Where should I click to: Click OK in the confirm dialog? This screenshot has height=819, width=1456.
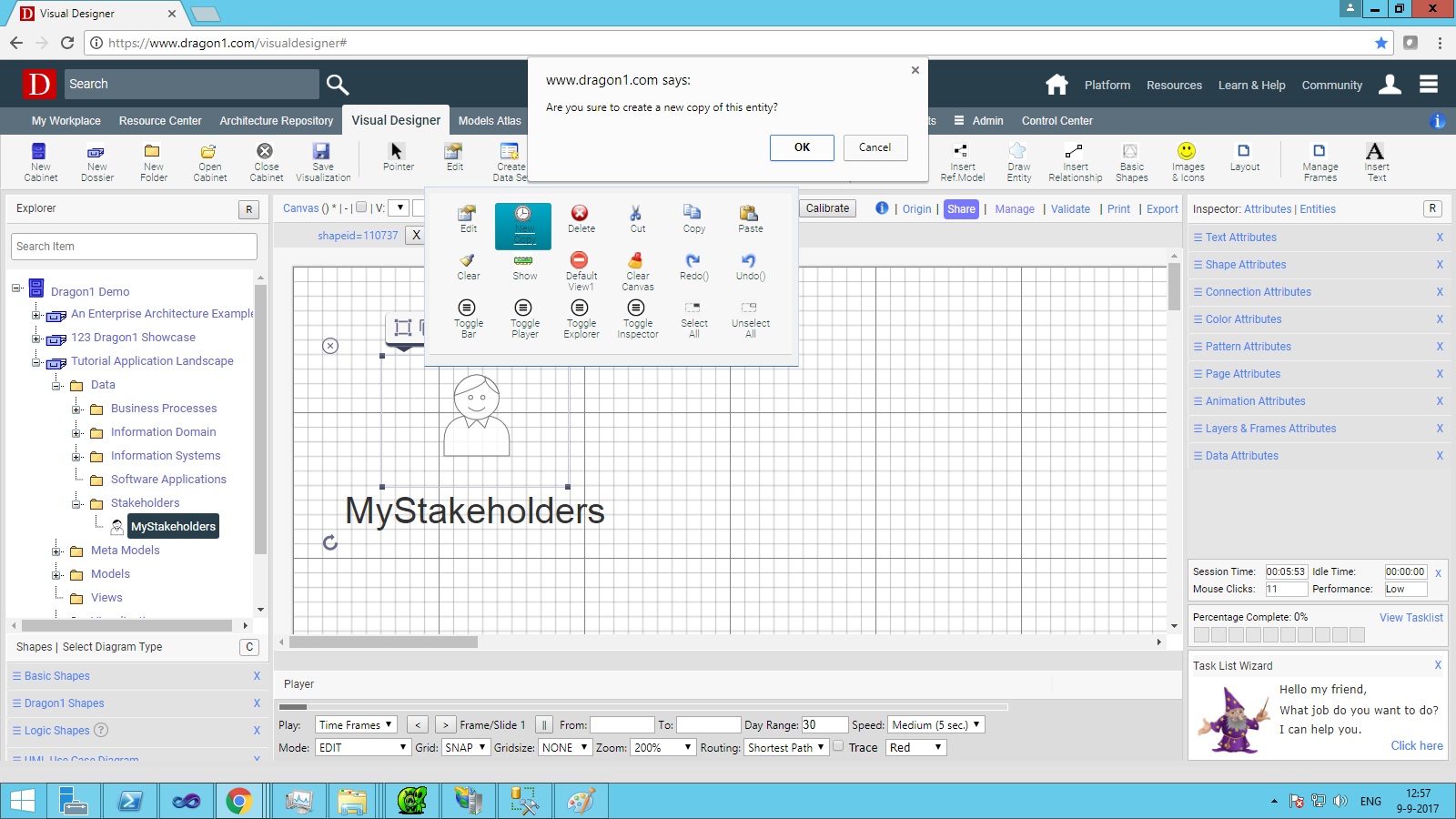(x=802, y=147)
